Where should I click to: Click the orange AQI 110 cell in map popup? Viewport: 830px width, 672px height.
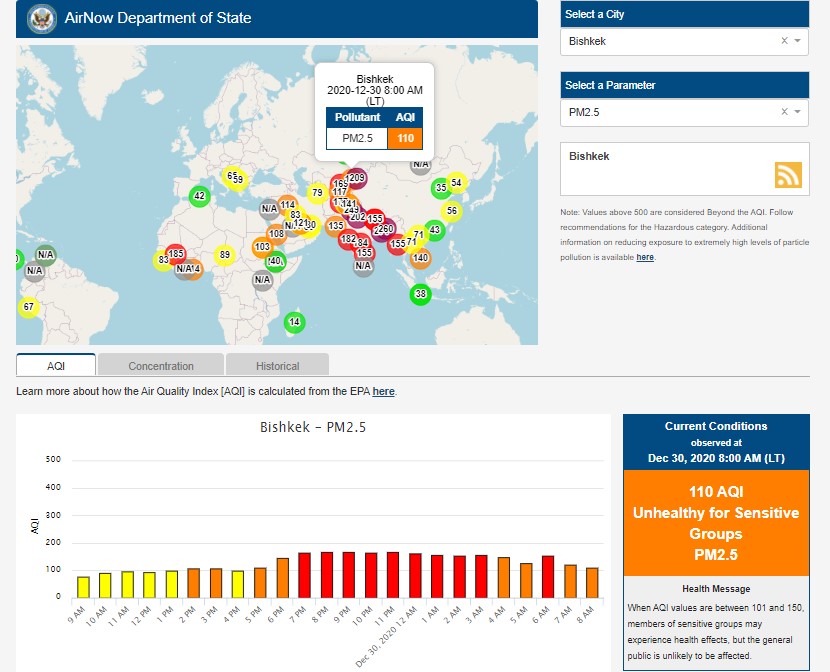click(405, 138)
